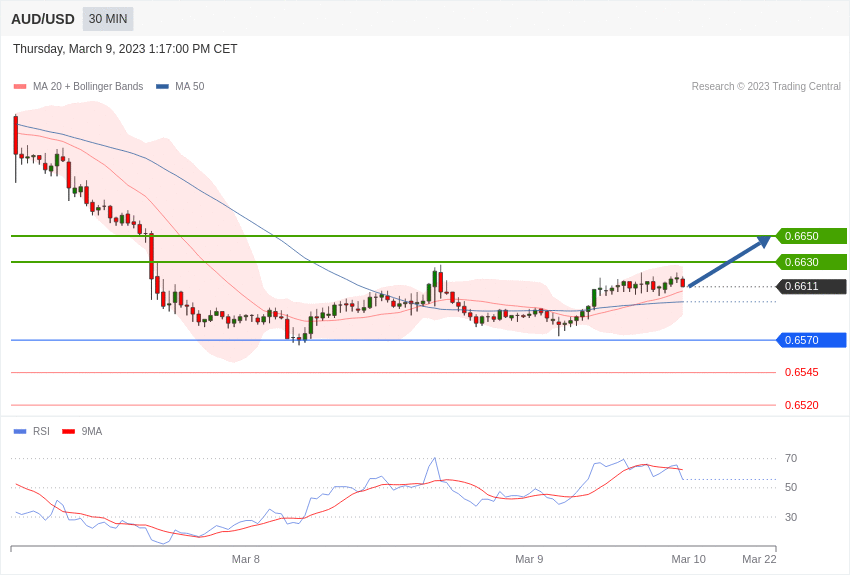
Task: Click the 'Mar 10' date axis label
Action: [688, 559]
